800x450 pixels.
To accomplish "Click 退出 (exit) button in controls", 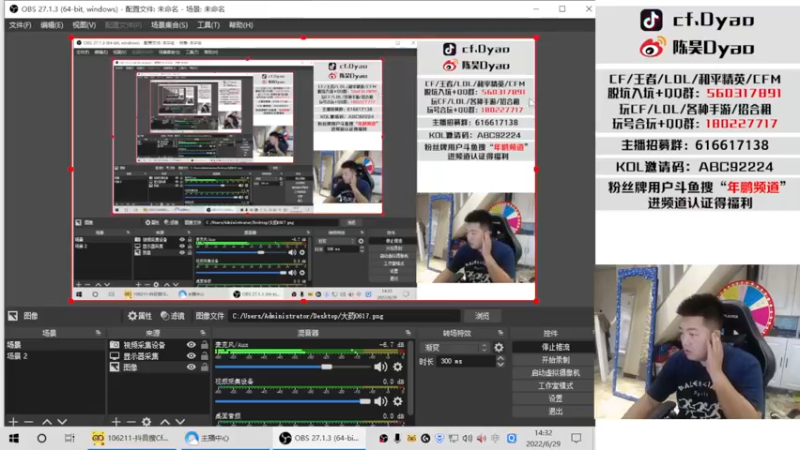I will [x=555, y=411].
